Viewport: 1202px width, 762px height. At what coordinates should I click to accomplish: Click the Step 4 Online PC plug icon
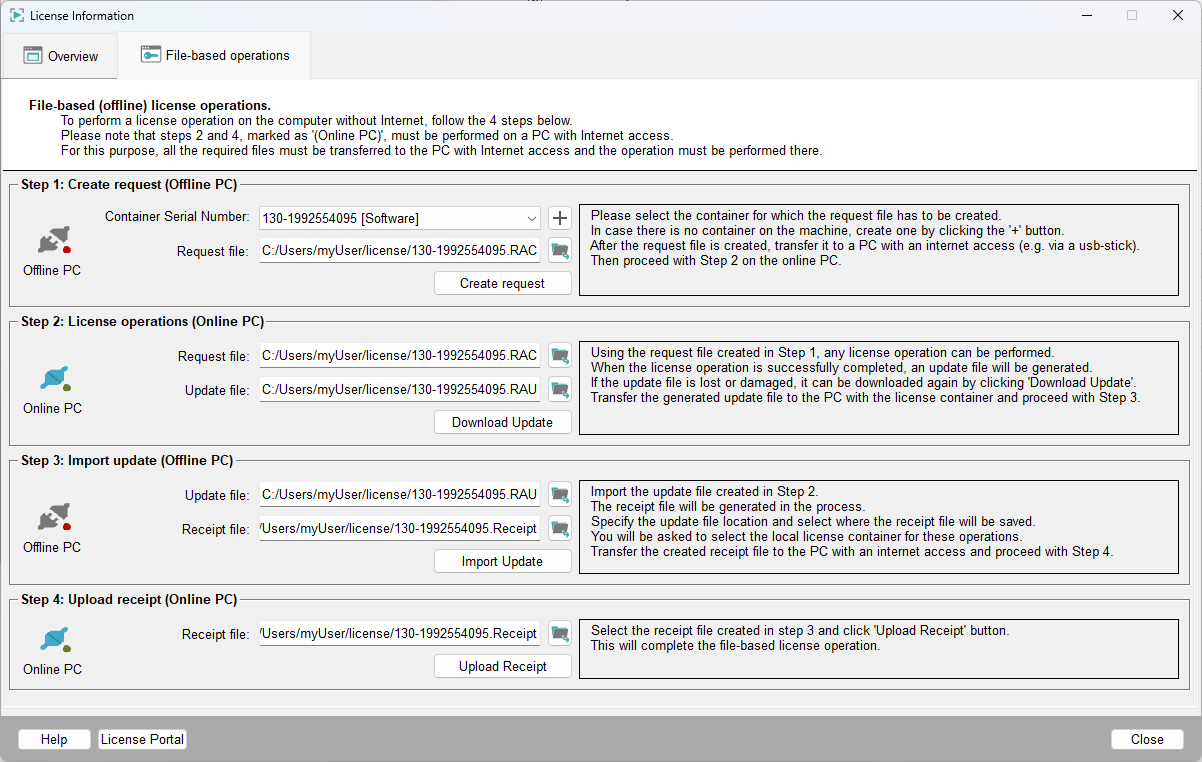[x=53, y=640]
